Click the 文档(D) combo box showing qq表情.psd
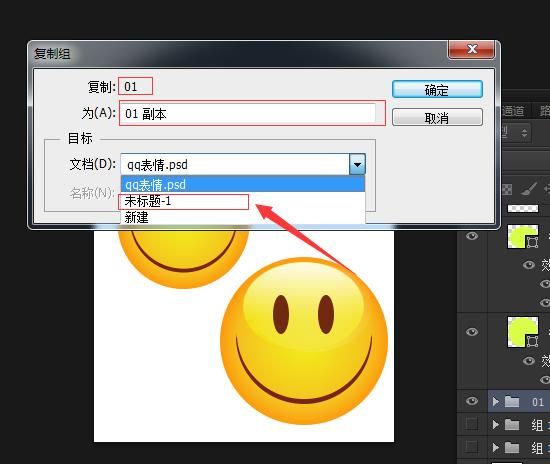The image size is (550, 464). (243, 164)
